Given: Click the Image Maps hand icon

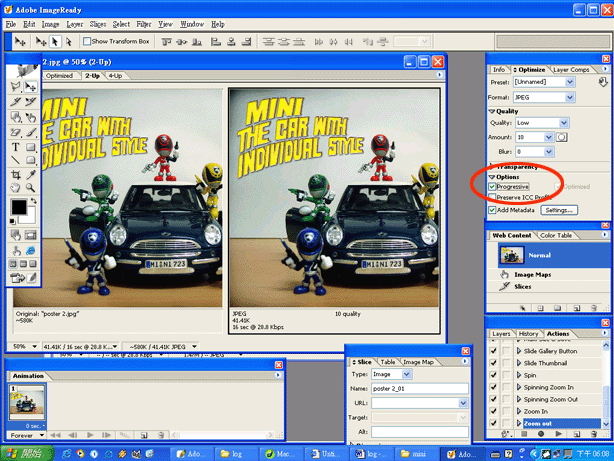Looking at the screenshot, I should coord(504,275).
